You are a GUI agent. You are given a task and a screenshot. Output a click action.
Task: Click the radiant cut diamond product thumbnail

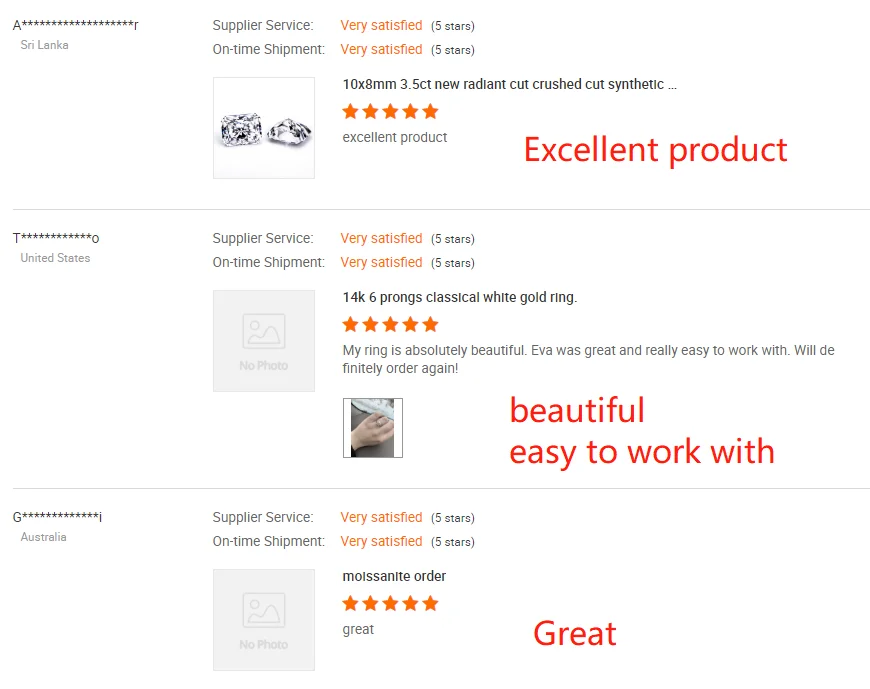click(x=264, y=128)
